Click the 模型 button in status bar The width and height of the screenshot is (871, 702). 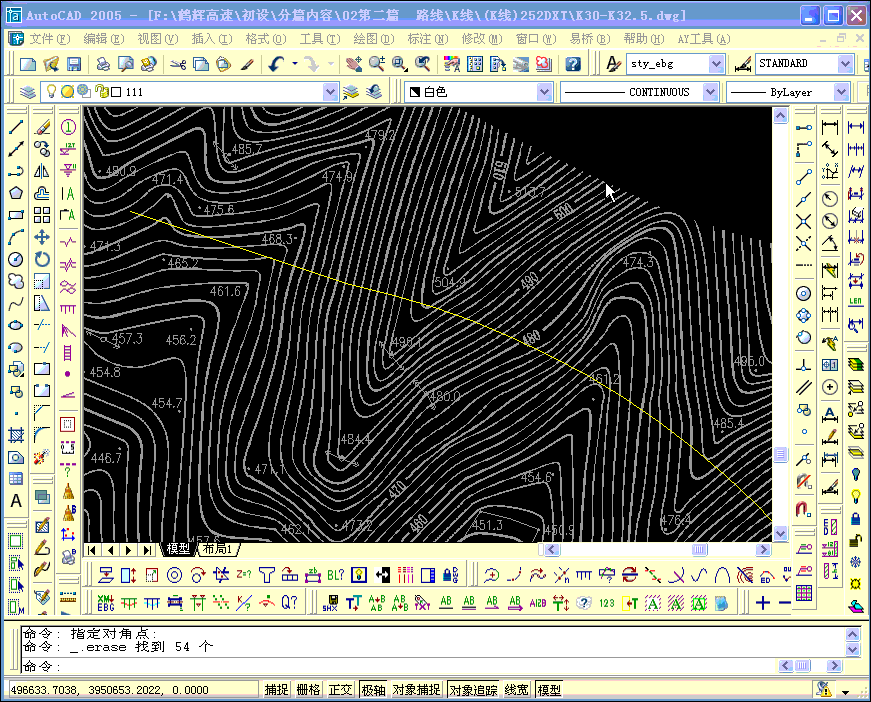click(549, 689)
